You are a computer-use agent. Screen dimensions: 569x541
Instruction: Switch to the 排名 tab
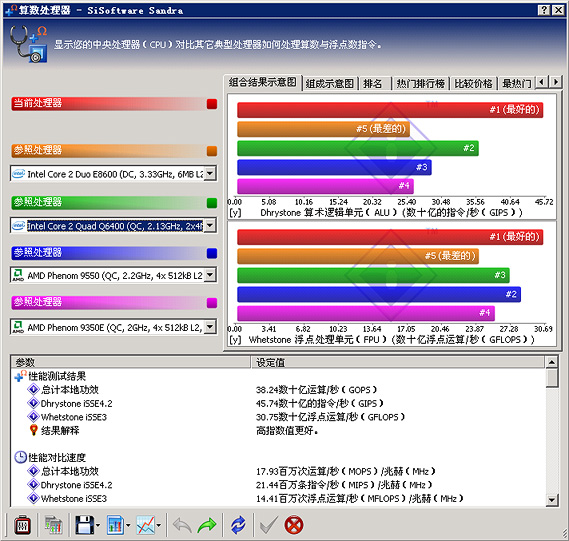374,84
